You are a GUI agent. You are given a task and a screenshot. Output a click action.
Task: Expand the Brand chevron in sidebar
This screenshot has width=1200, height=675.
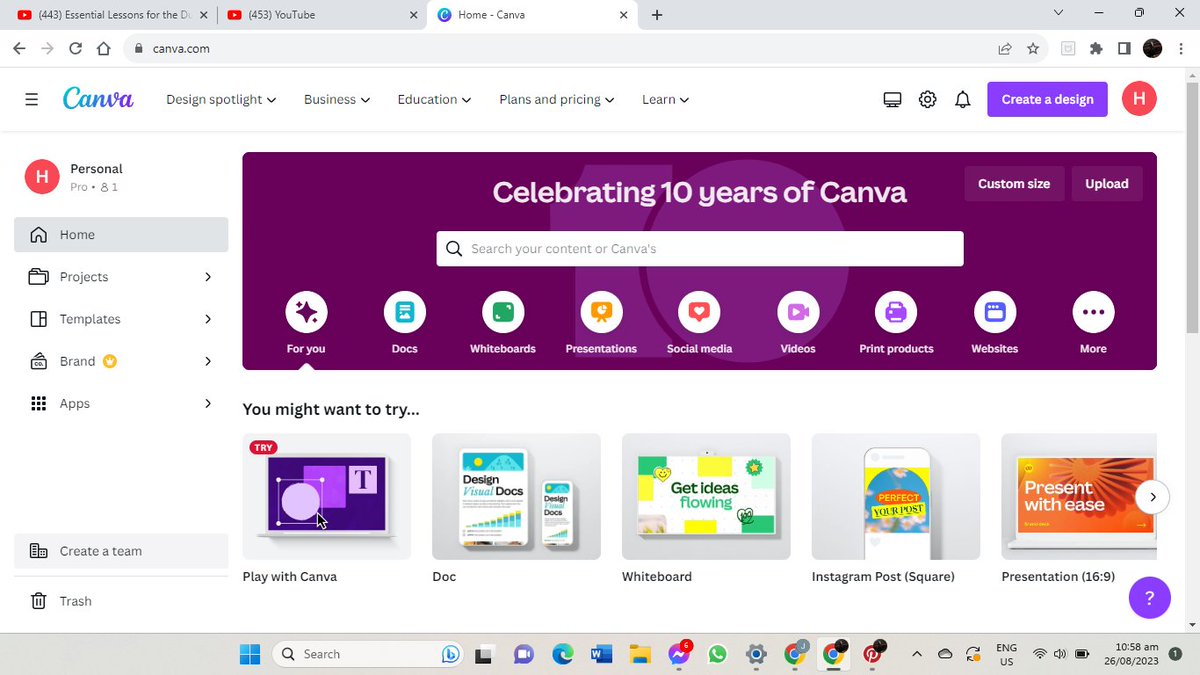pos(208,361)
